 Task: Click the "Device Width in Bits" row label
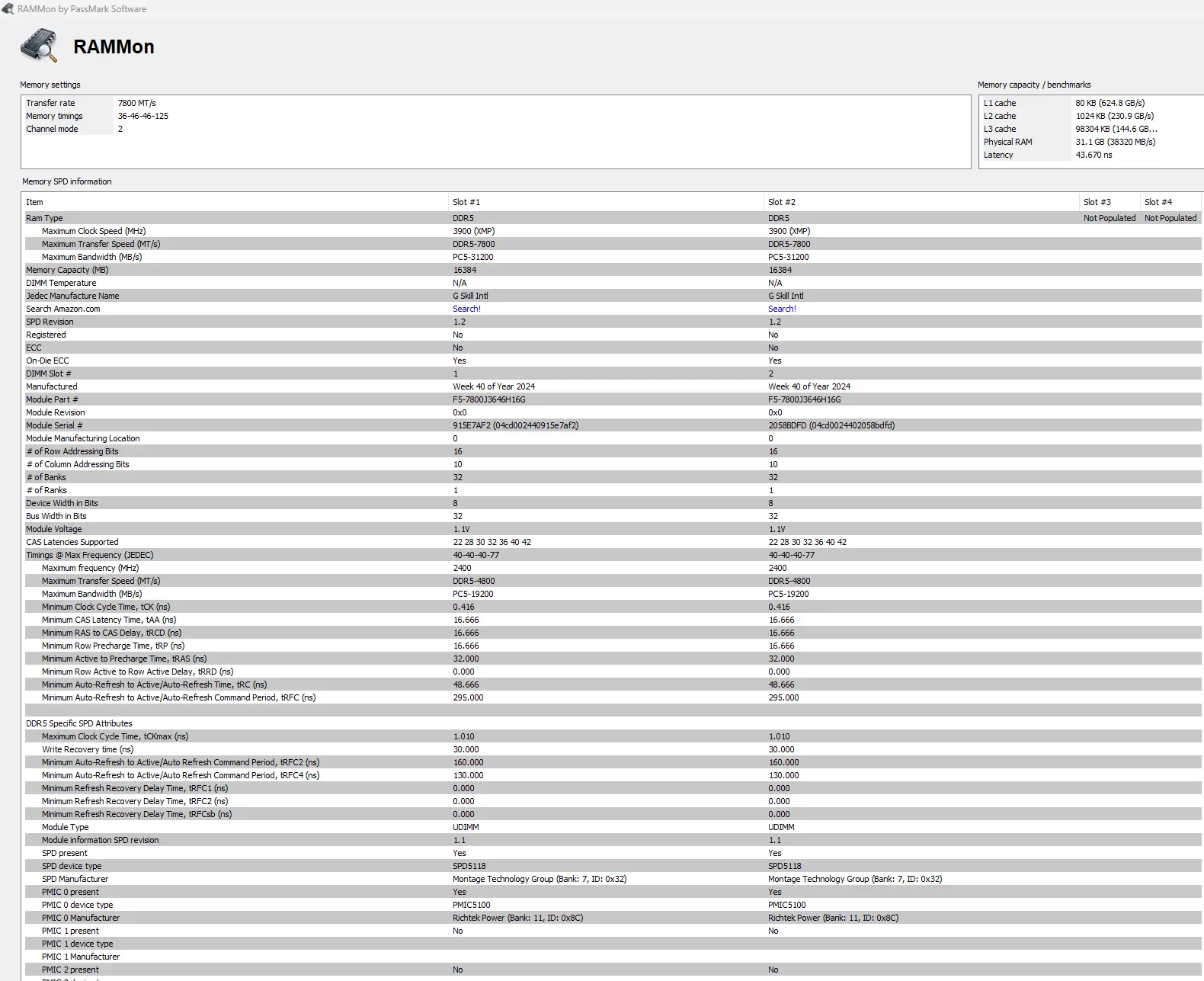(62, 503)
